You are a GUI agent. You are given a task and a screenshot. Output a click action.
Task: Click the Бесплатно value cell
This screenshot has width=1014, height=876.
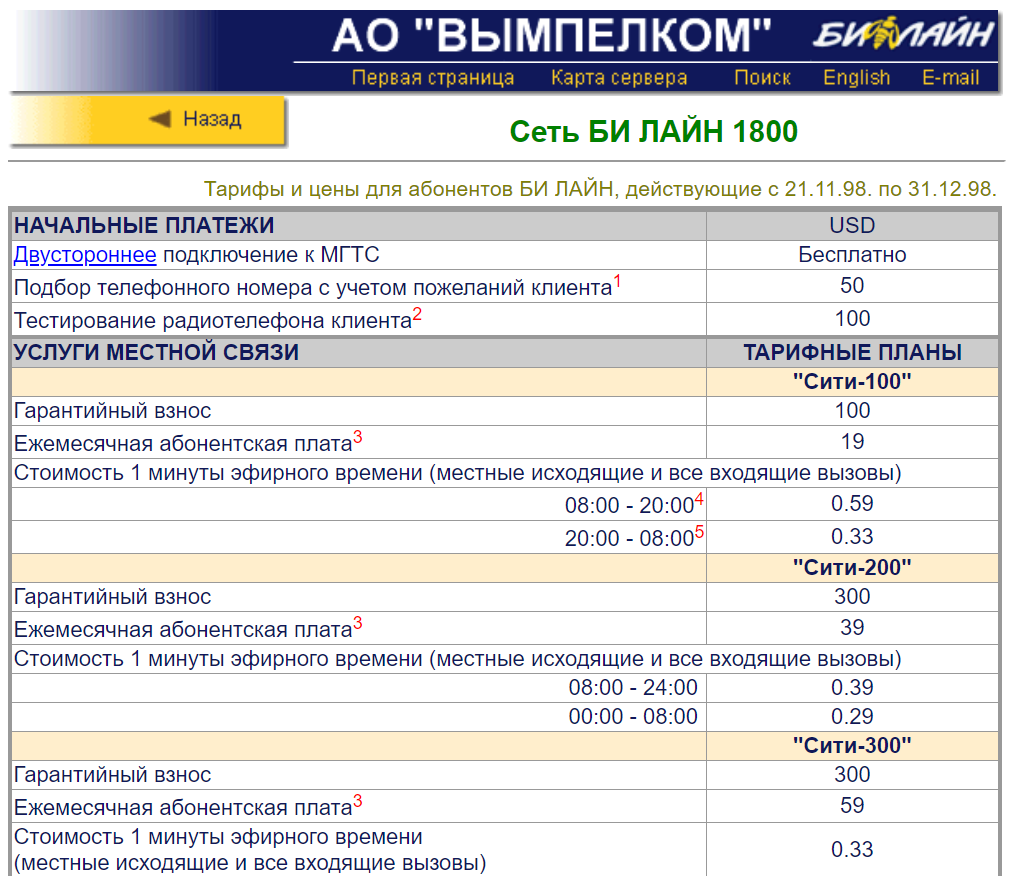(x=852, y=255)
